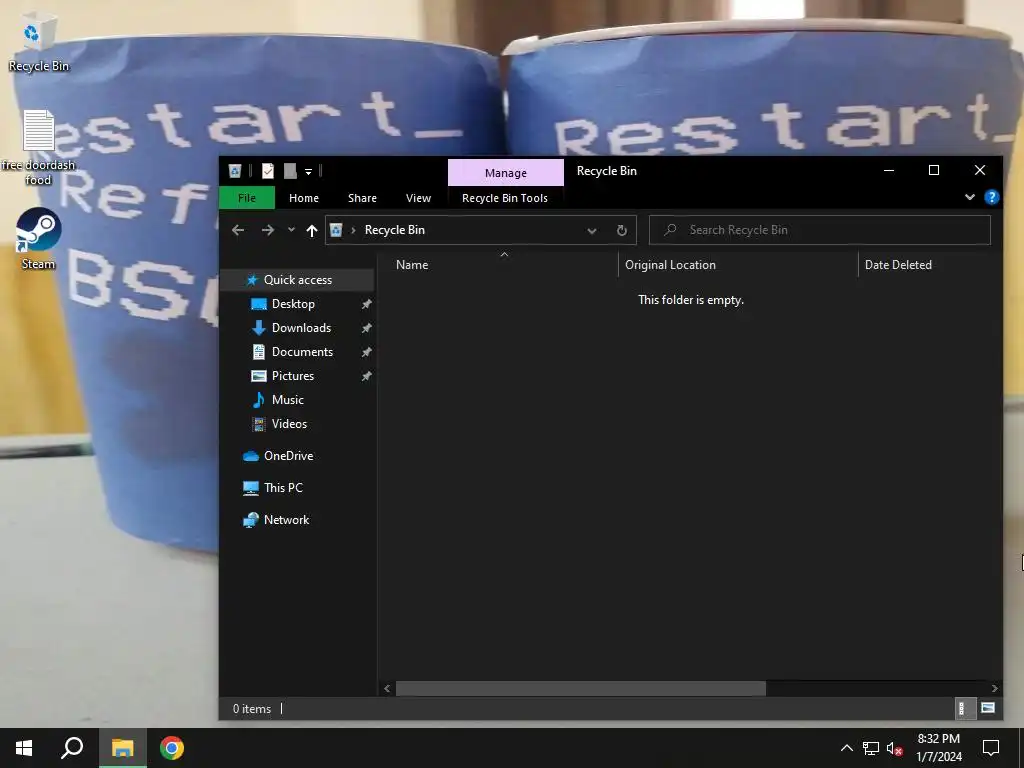Open the Steam desktop shortcut

(x=39, y=239)
